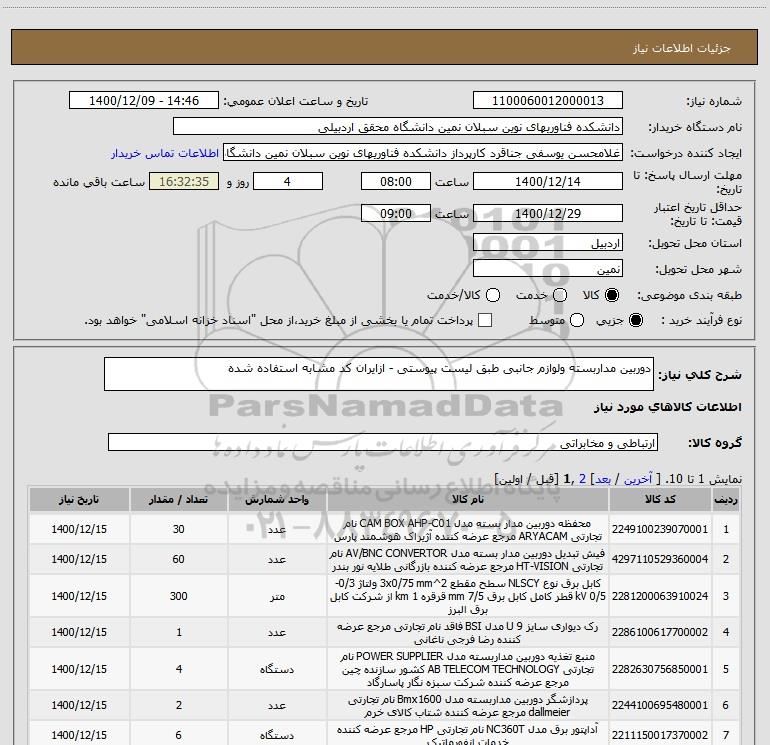Viewport: 770px width, 745px height.
Task: Click the buyer organization name field
Action: [x=398, y=127]
